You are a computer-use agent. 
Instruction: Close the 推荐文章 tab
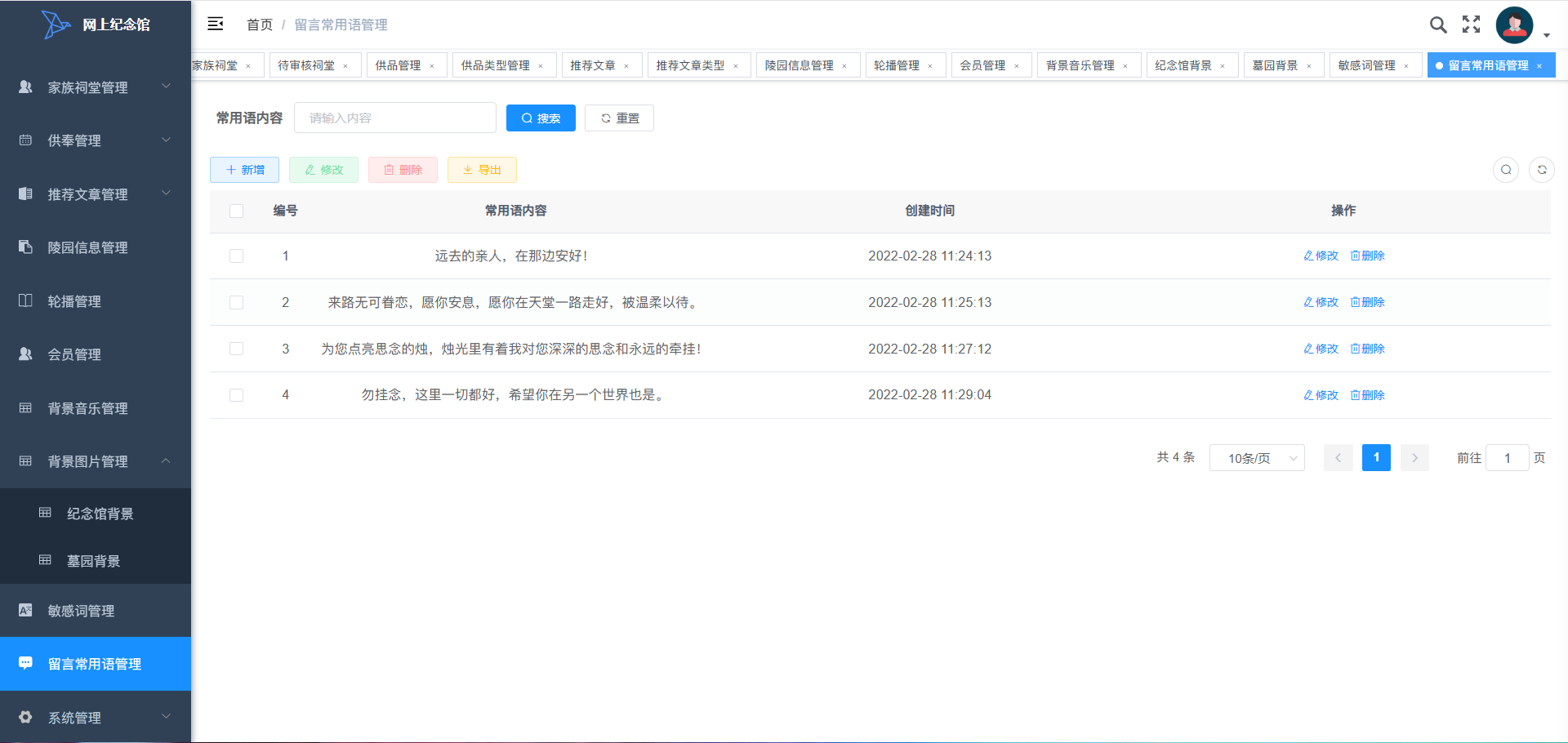(x=626, y=66)
